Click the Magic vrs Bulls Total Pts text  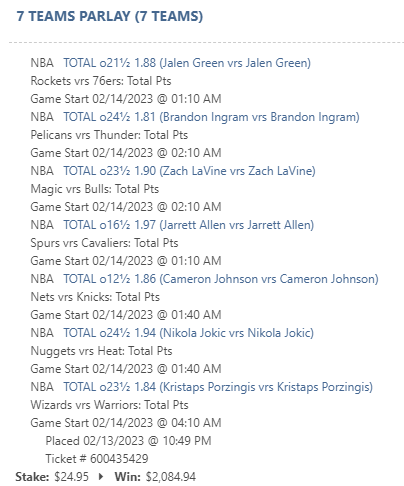click(95, 189)
